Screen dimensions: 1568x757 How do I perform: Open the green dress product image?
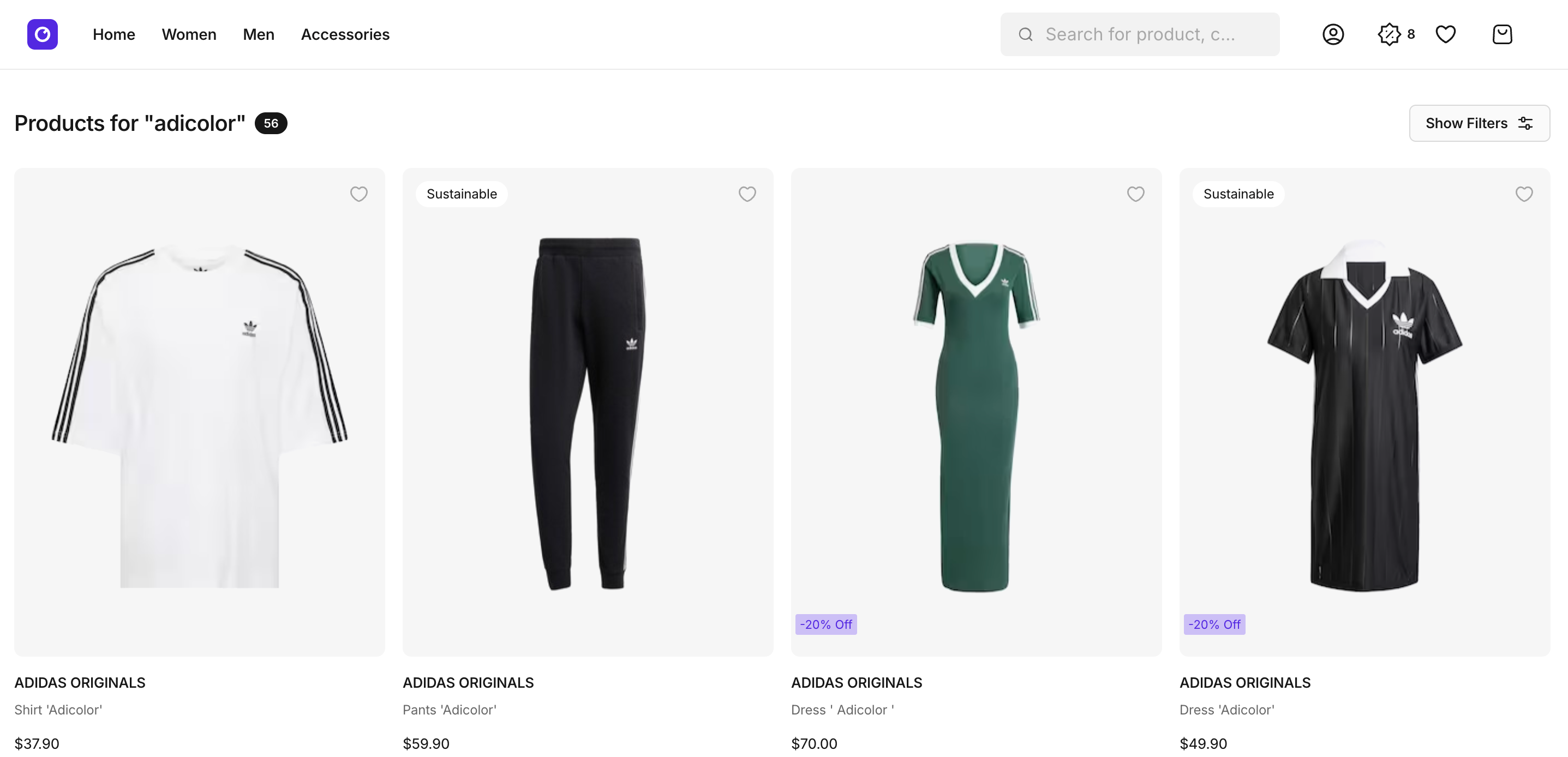[975, 414]
